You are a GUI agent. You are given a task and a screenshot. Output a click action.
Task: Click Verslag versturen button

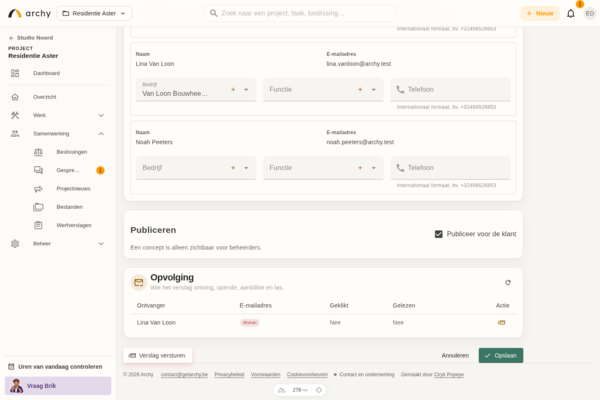coord(157,355)
